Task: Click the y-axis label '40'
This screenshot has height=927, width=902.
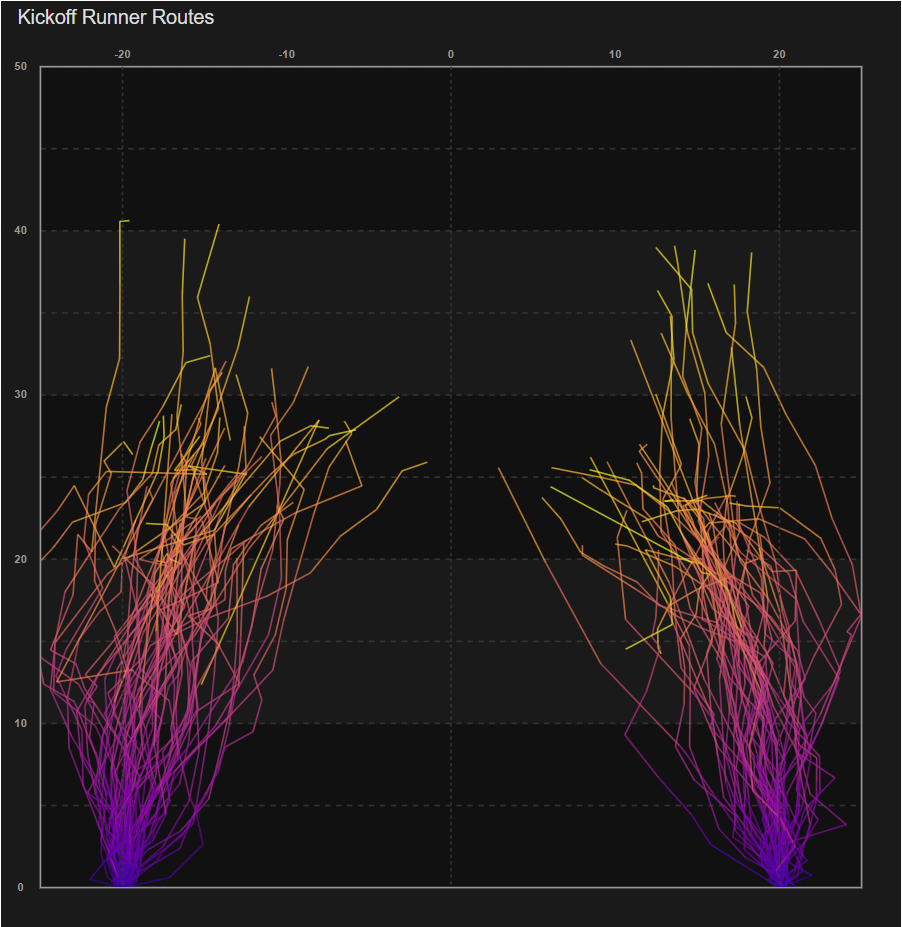Action: coord(21,231)
